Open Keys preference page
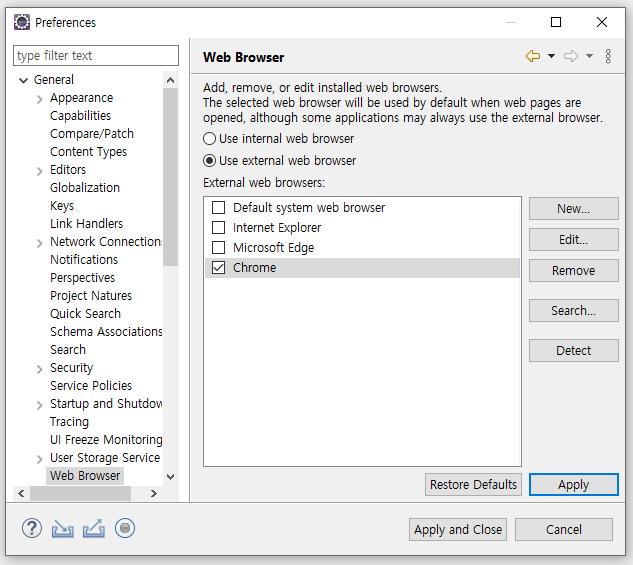Viewport: 633px width, 565px height. (62, 206)
